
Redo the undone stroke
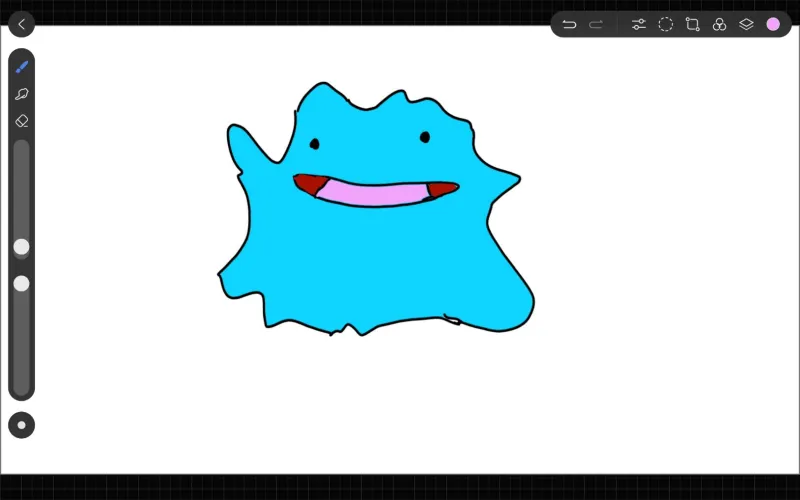pyautogui.click(x=596, y=24)
